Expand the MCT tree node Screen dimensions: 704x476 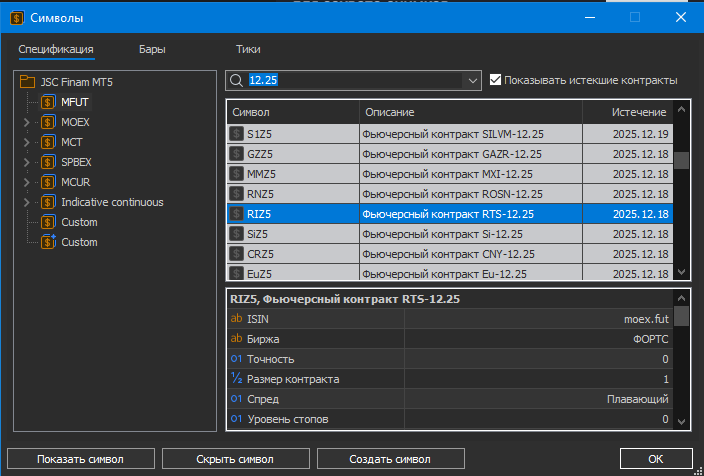point(27,142)
